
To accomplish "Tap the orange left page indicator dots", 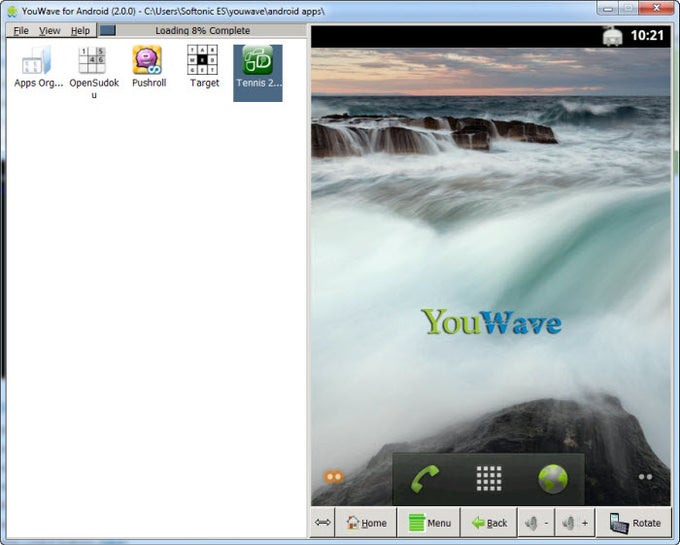I will [334, 477].
